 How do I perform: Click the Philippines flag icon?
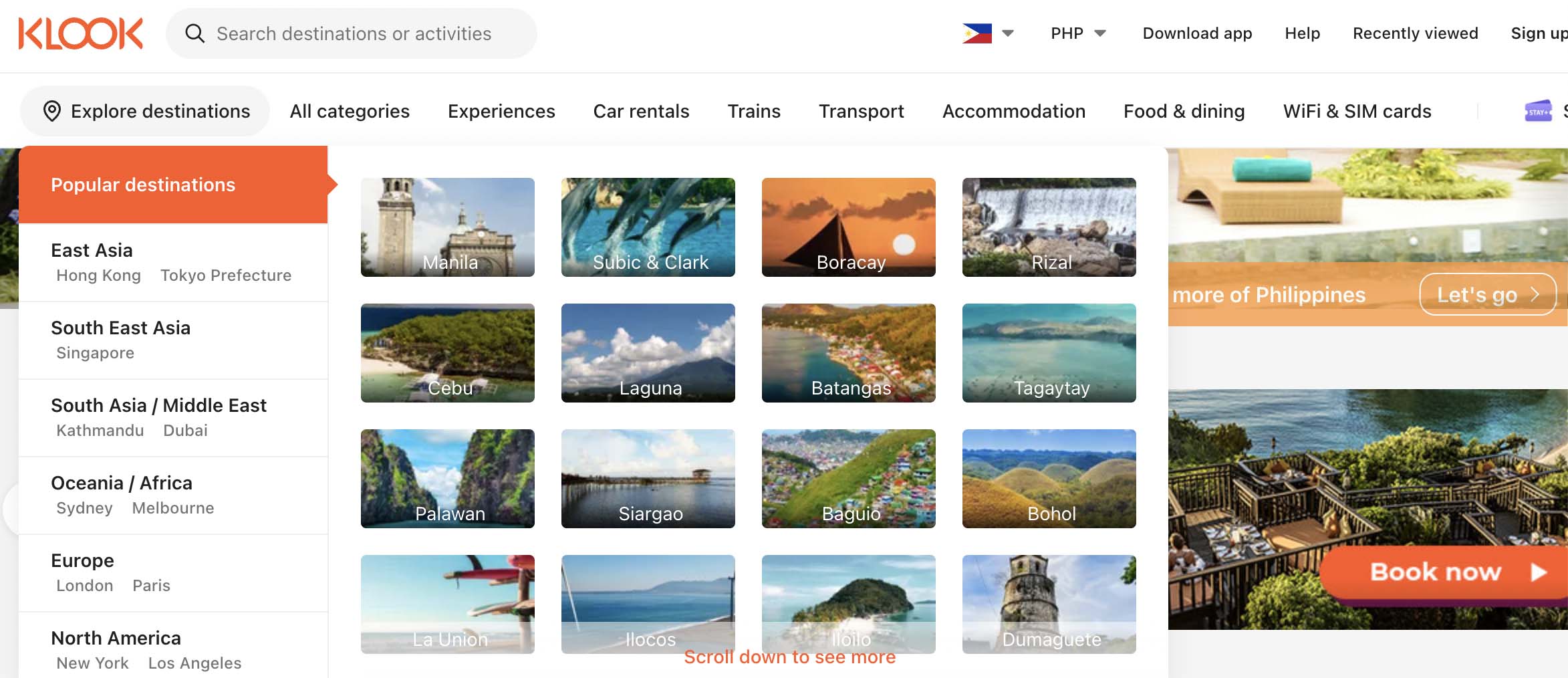[976, 33]
